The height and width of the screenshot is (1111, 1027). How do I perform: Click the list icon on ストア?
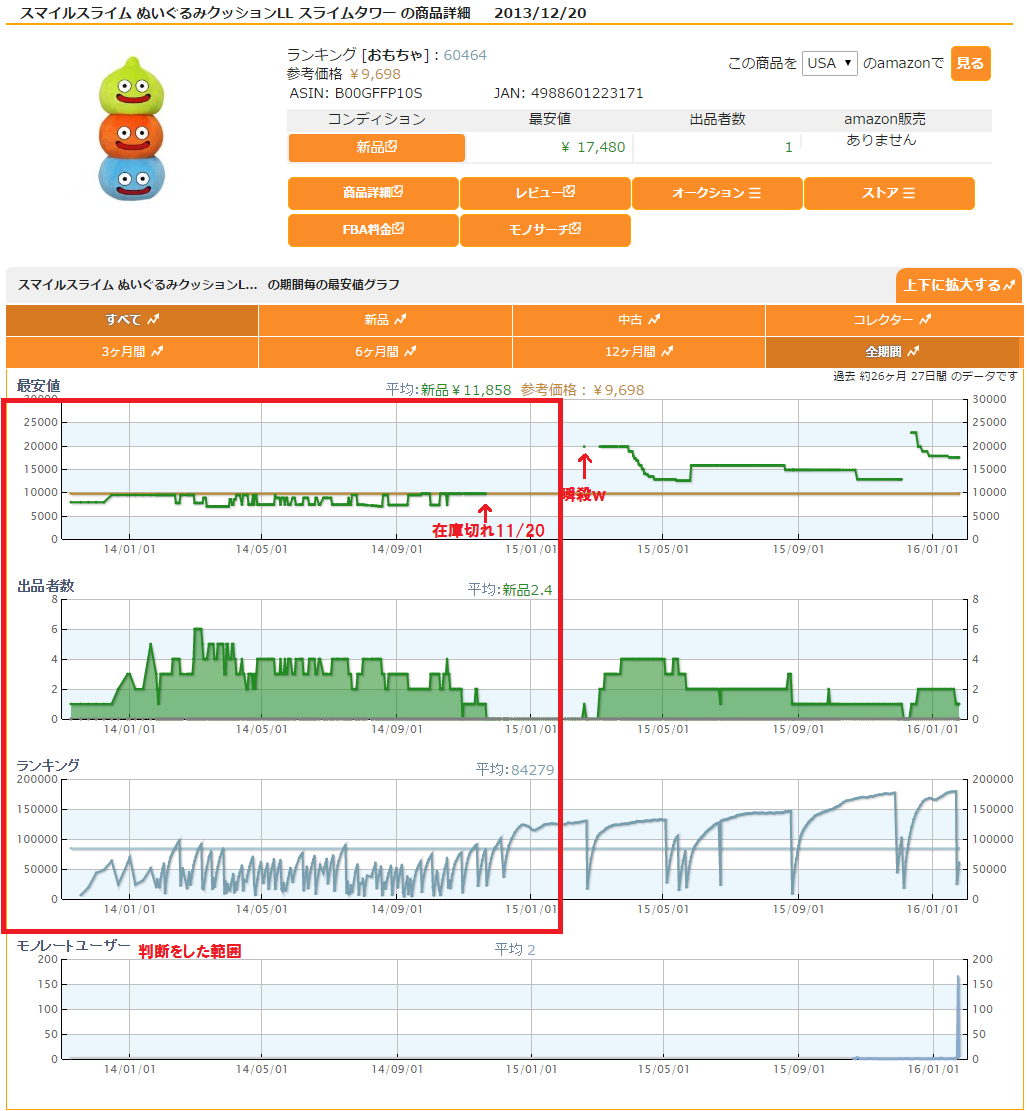point(909,193)
